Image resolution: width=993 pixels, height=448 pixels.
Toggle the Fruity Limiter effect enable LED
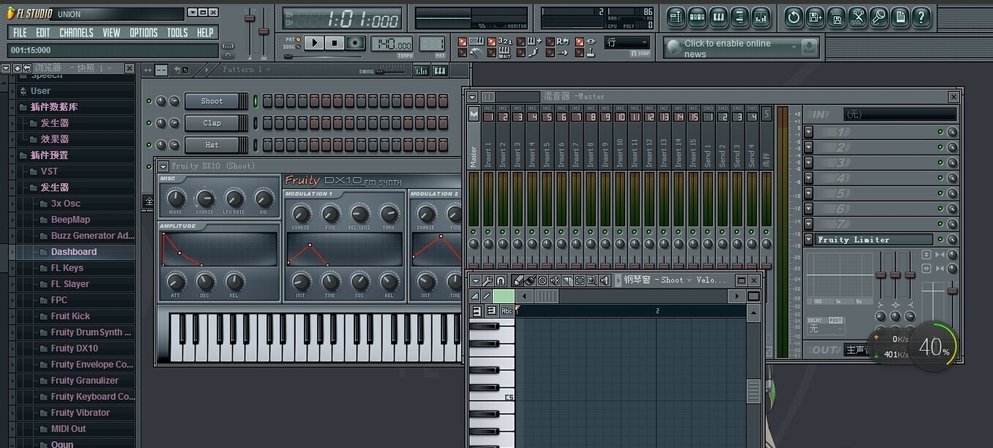coord(941,240)
